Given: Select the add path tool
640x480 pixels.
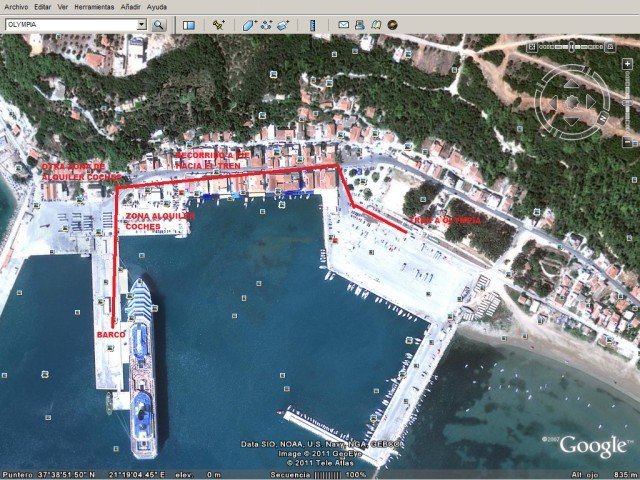Looking at the screenshot, I should pos(266,24).
